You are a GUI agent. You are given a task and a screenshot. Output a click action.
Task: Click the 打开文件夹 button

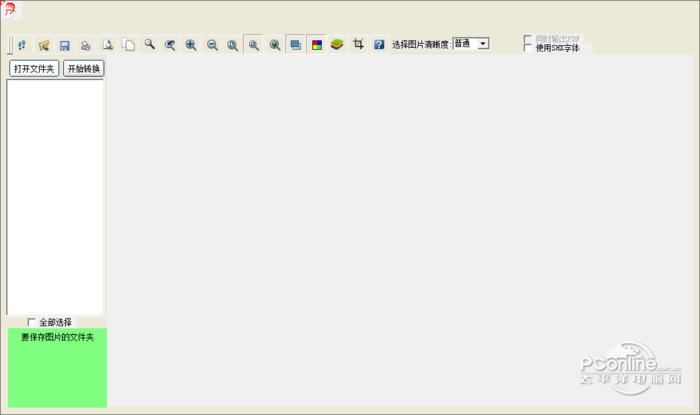click(x=34, y=69)
